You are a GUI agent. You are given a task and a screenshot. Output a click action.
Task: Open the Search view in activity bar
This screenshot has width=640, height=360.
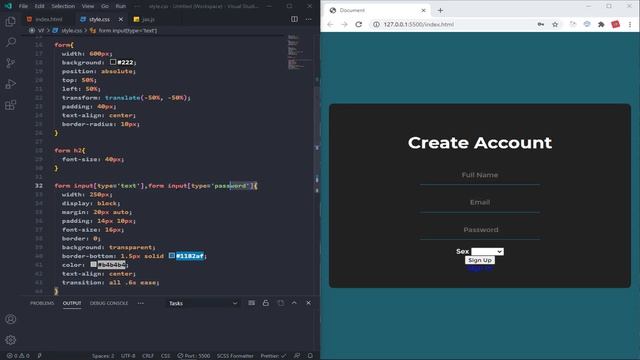click(x=11, y=42)
